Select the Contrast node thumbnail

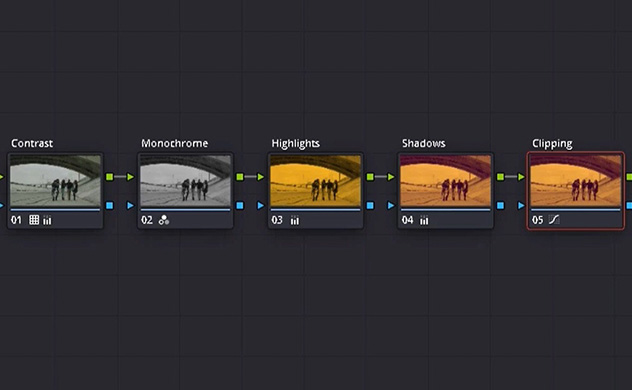pos(55,181)
